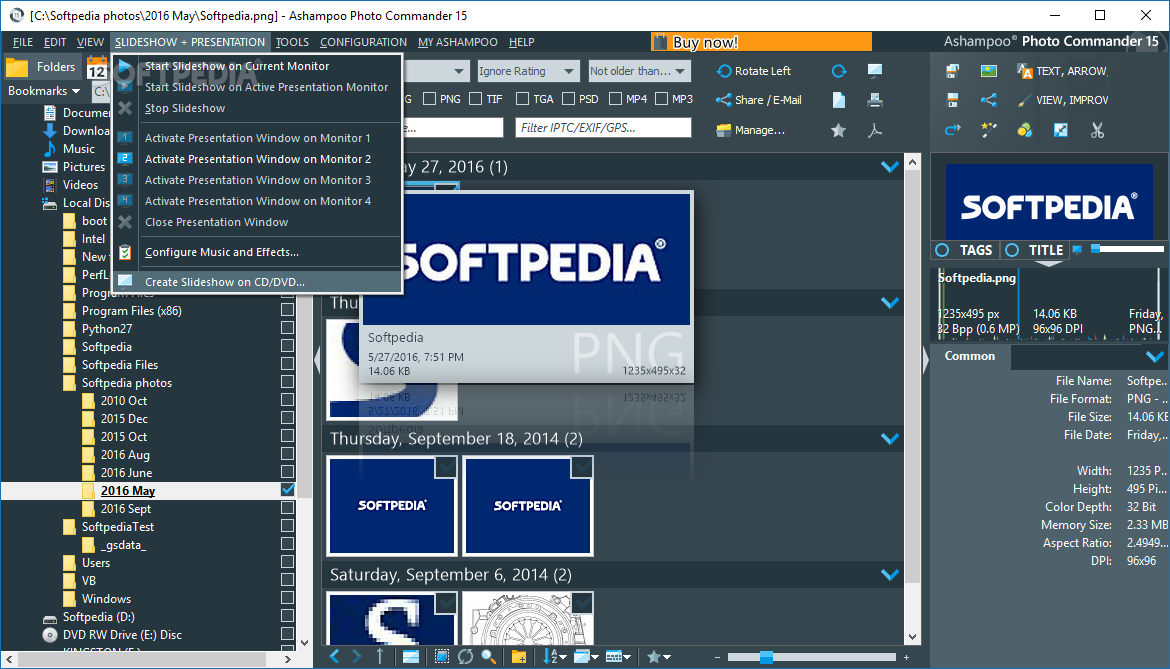
Task: Open the Ignore Rating dropdown
Action: (528, 71)
